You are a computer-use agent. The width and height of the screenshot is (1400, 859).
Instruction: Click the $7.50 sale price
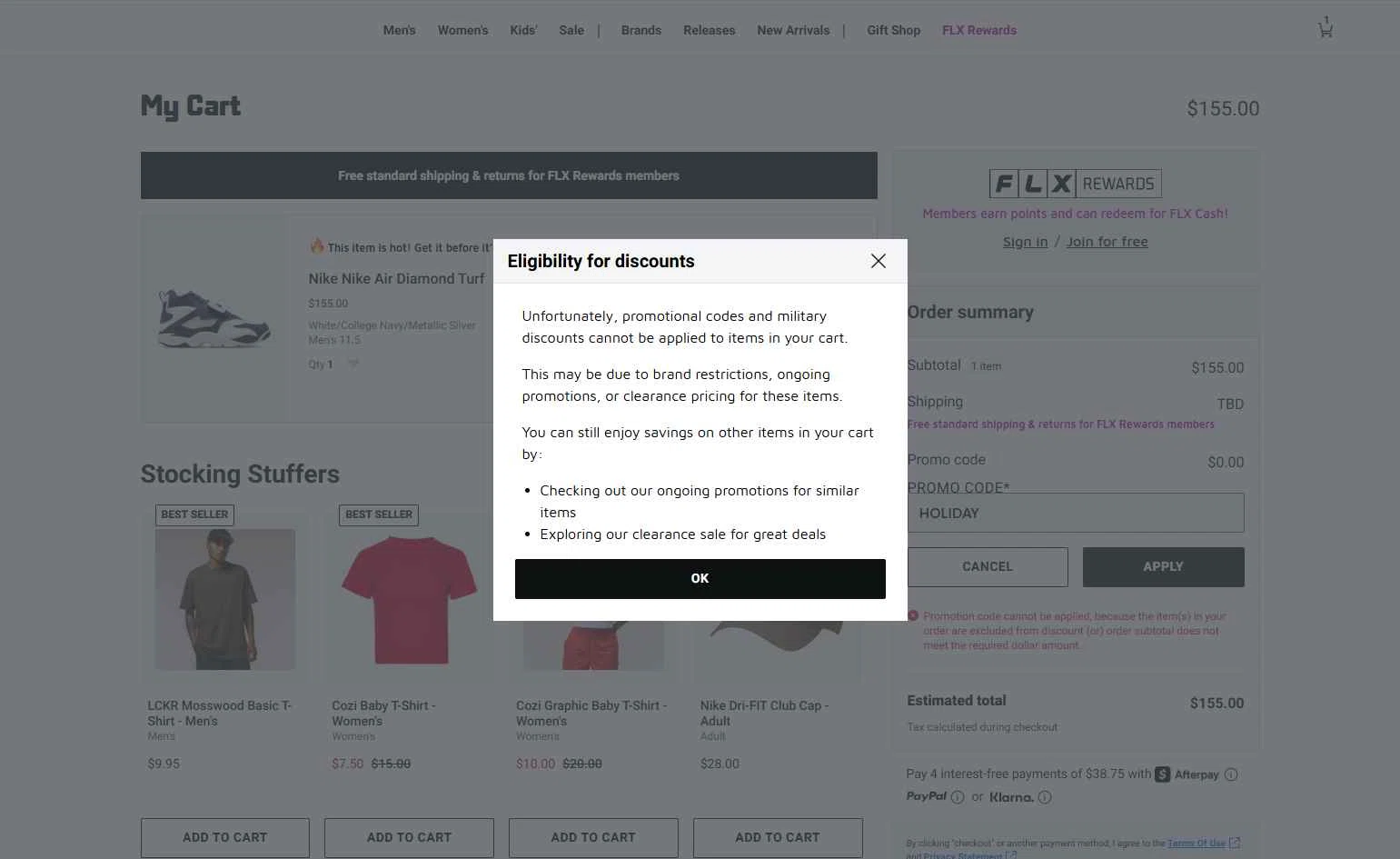point(348,764)
